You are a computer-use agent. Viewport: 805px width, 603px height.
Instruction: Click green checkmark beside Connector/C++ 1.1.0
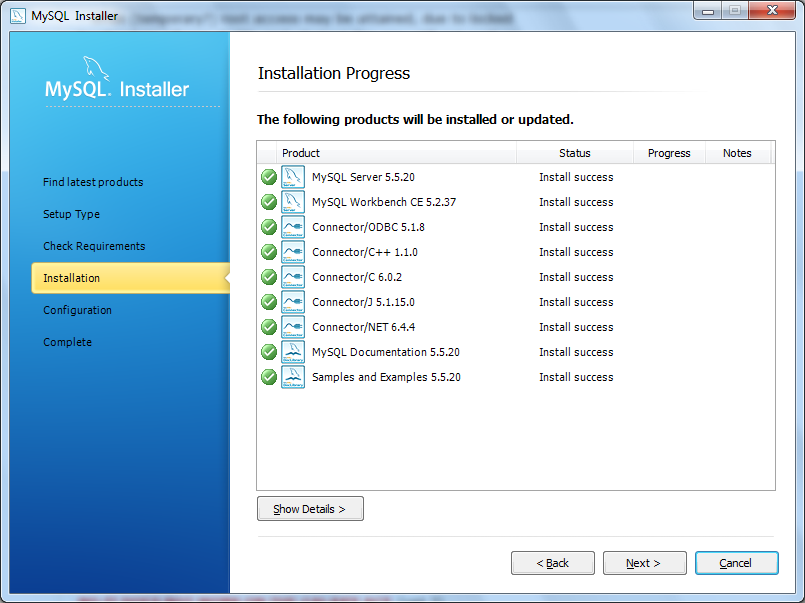coord(269,252)
